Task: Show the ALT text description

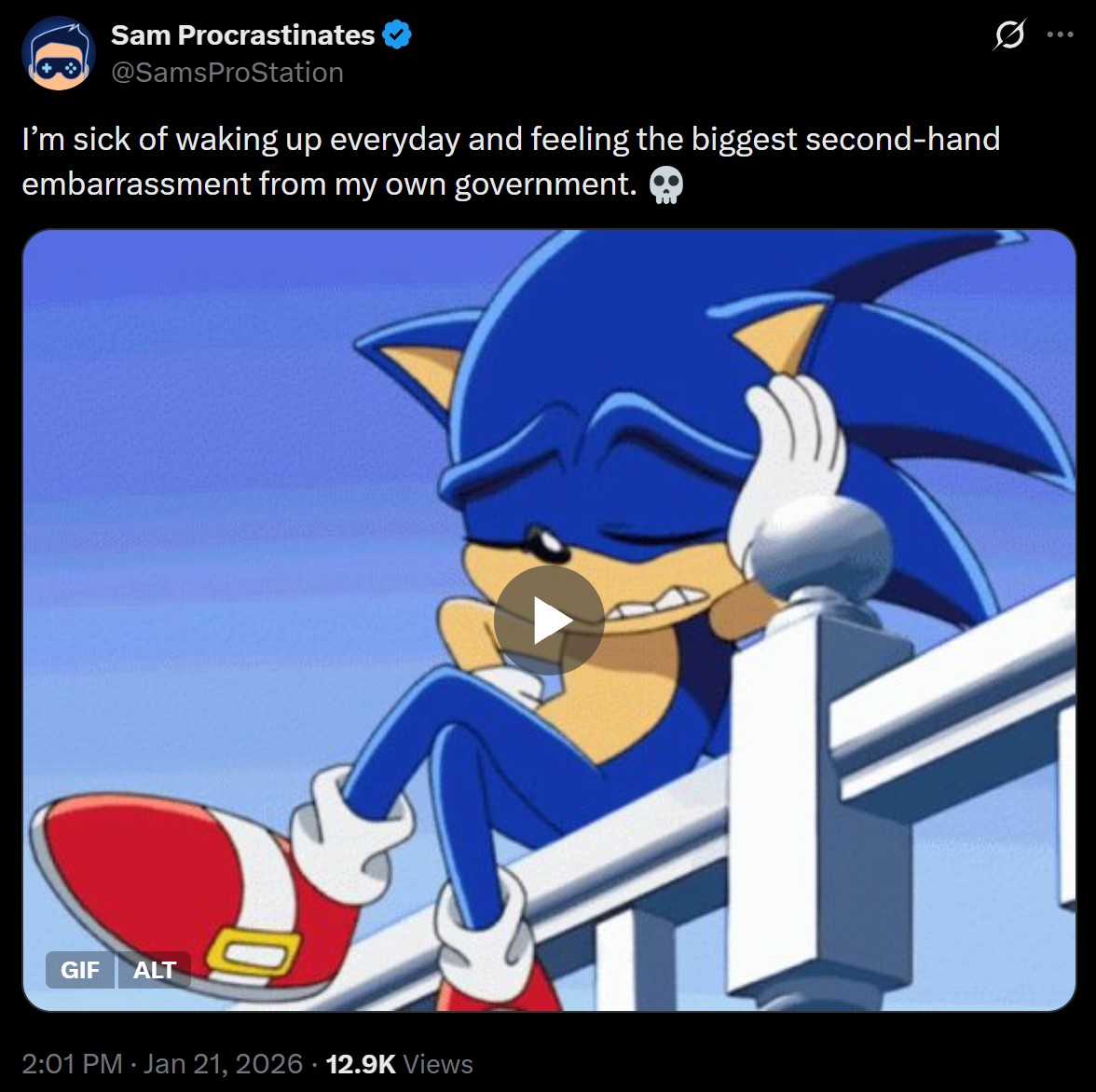Action: click(x=155, y=970)
